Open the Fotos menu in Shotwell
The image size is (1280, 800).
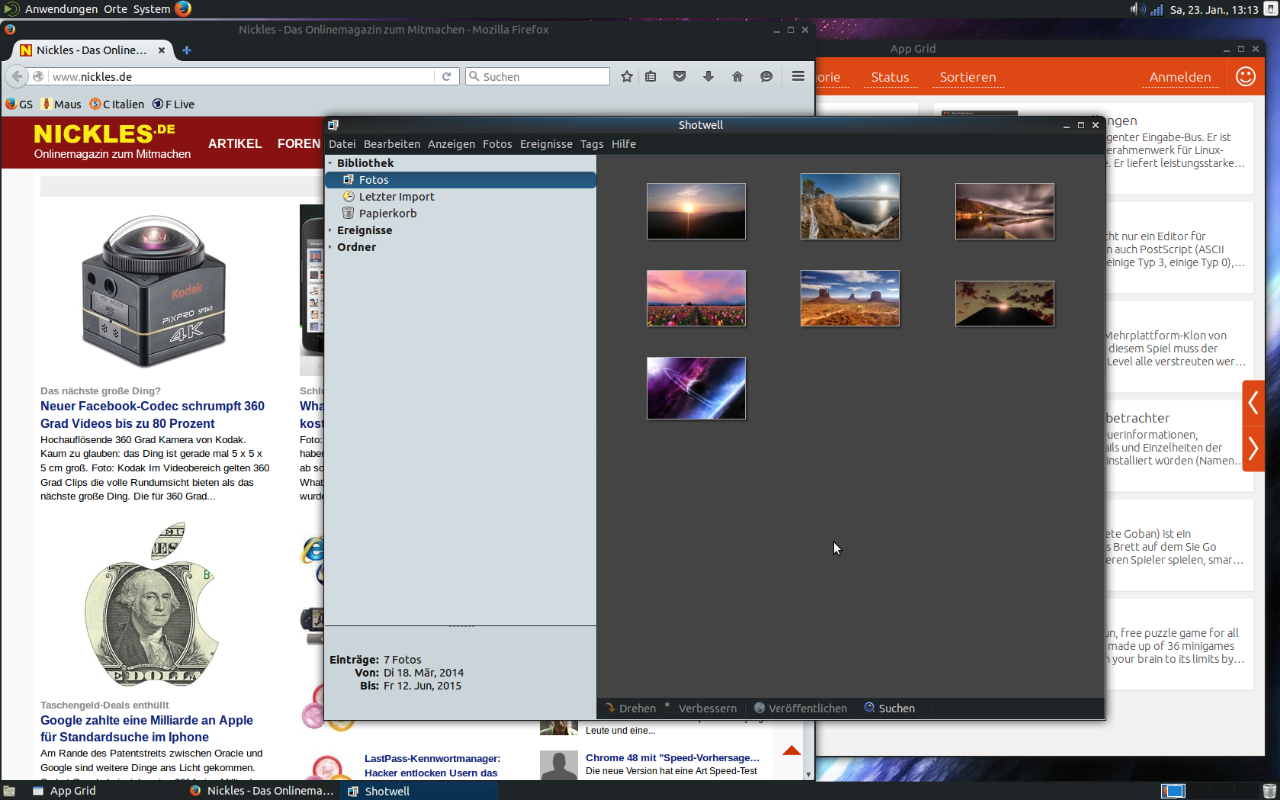pos(497,144)
